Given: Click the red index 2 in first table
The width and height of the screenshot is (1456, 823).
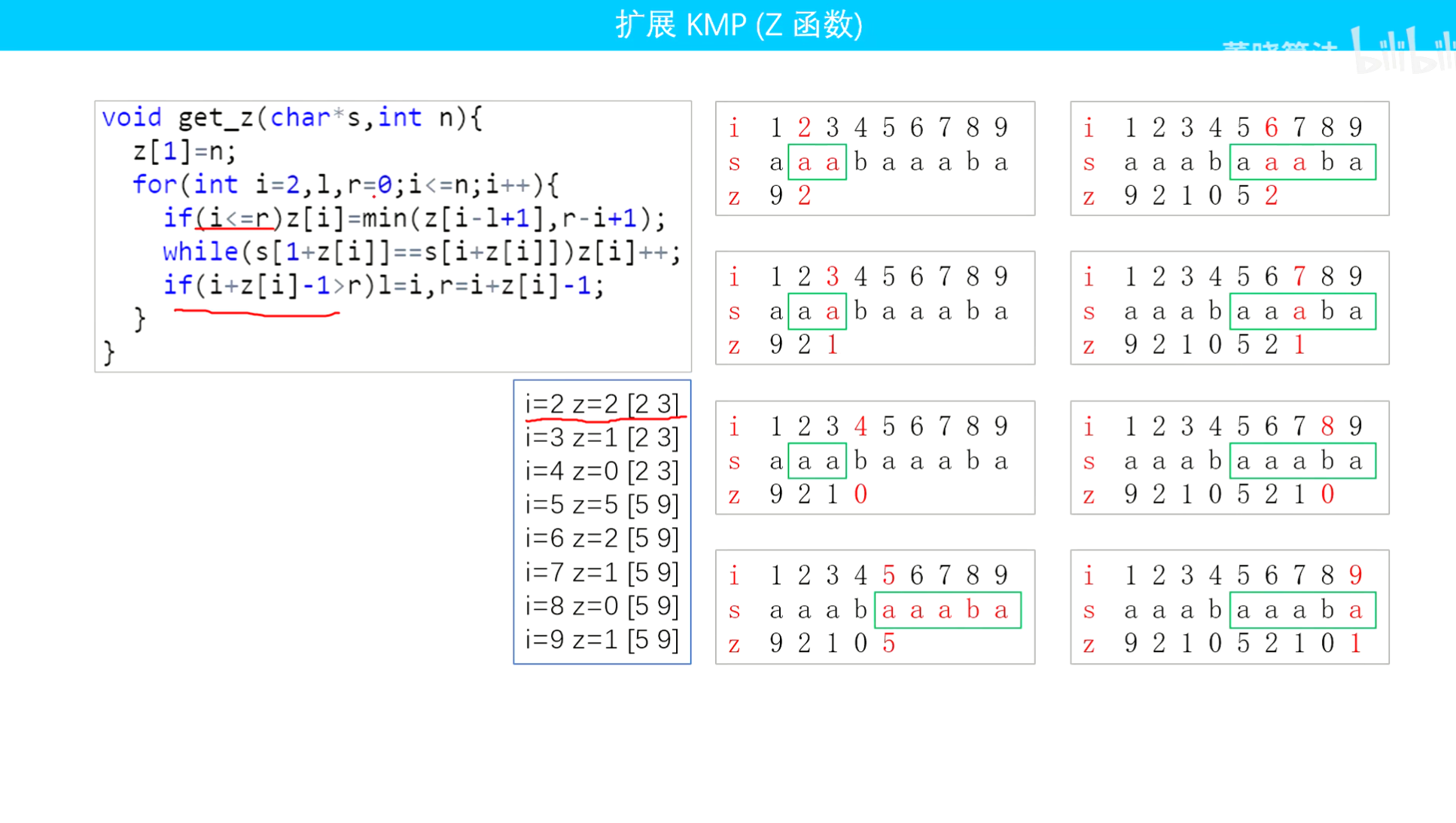Looking at the screenshot, I should (x=804, y=127).
